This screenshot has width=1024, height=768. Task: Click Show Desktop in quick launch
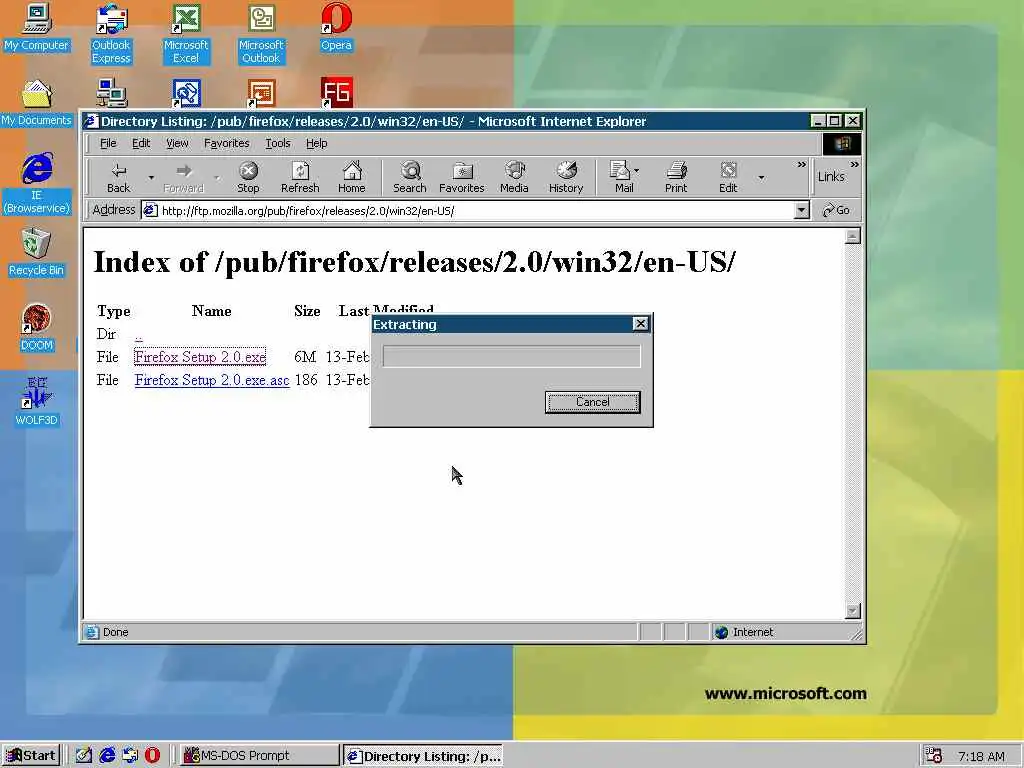pyautogui.click(x=84, y=755)
